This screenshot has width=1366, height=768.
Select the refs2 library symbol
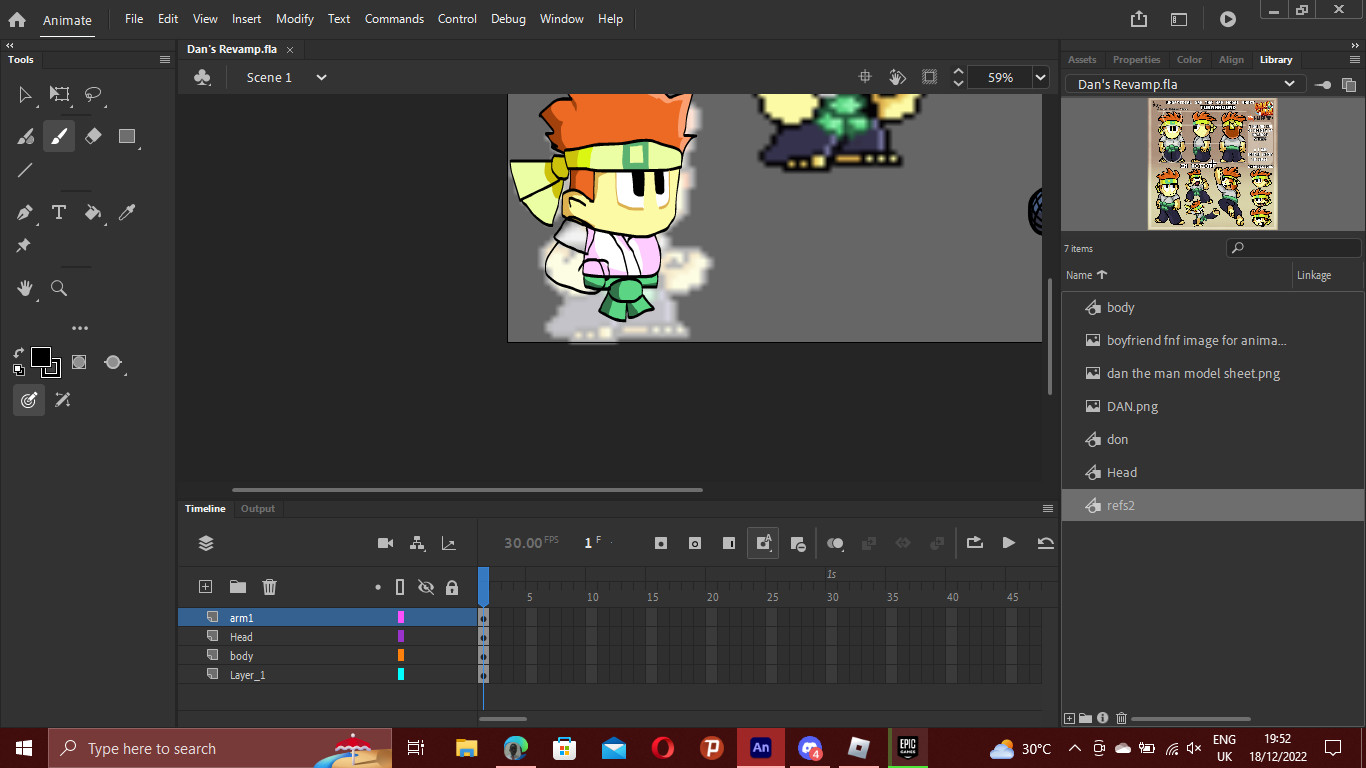click(1213, 505)
